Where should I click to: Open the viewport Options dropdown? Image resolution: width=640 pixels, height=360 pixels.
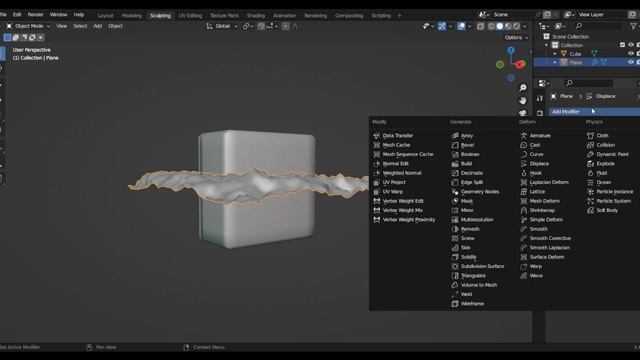pyautogui.click(x=516, y=38)
